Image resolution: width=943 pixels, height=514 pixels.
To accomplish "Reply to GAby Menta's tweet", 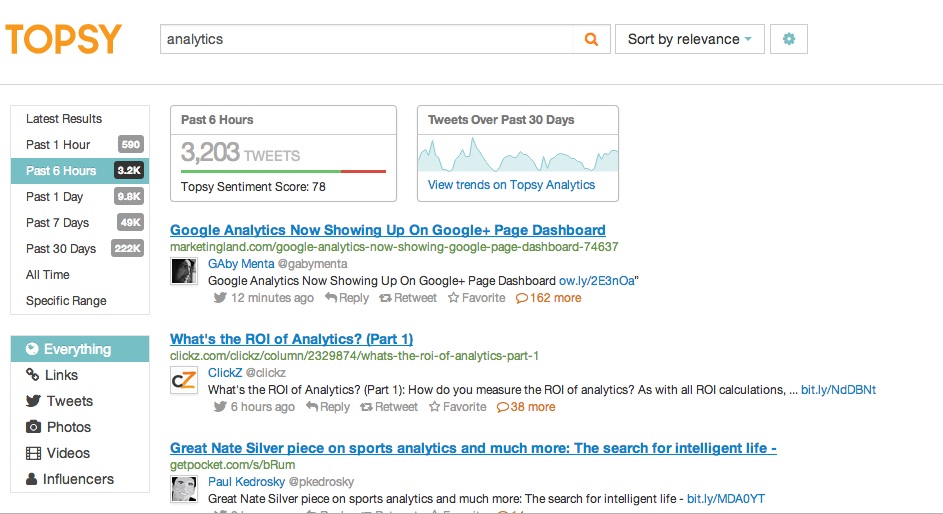I will pyautogui.click(x=347, y=298).
